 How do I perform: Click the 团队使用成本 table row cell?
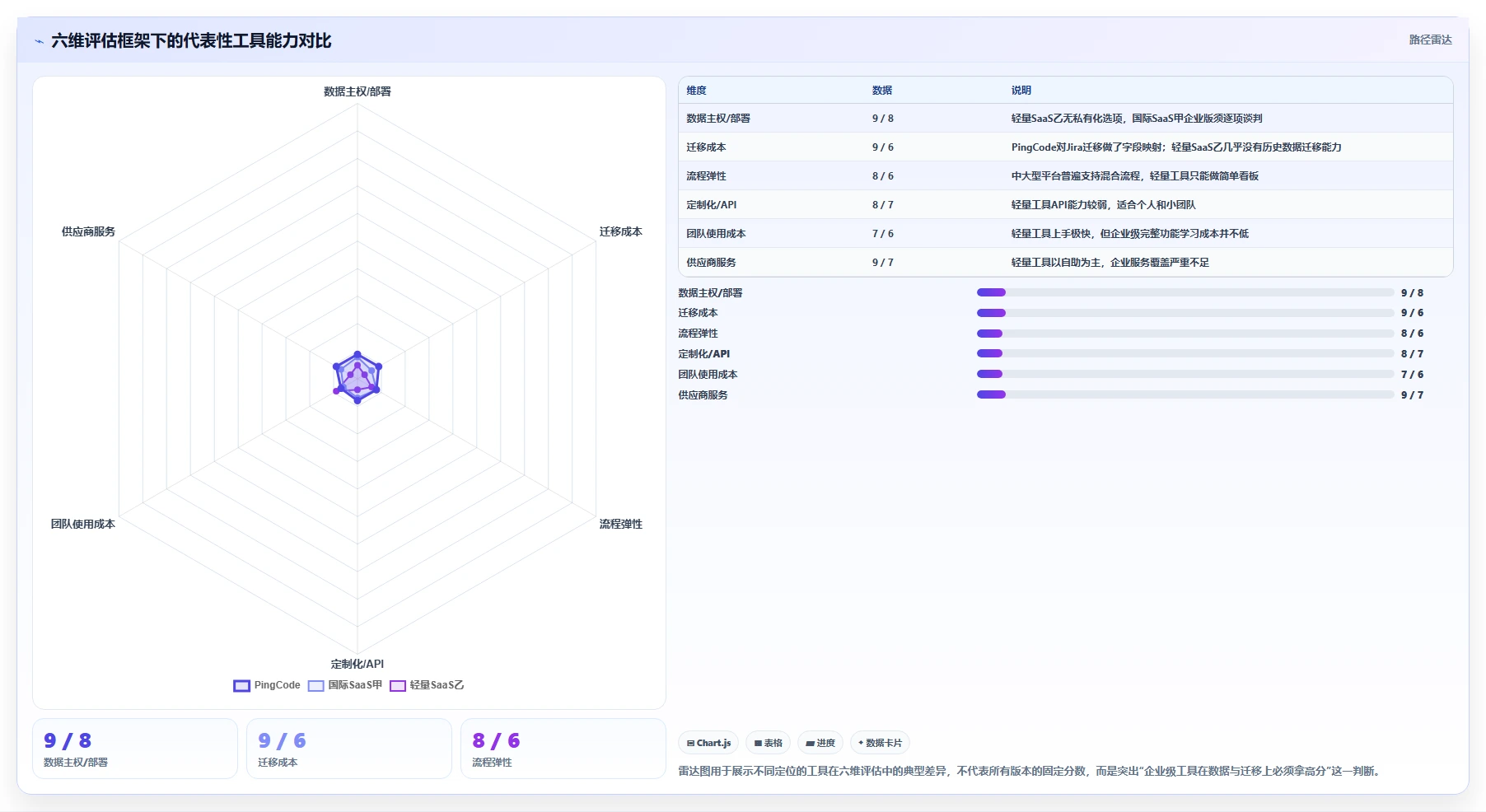(716, 234)
